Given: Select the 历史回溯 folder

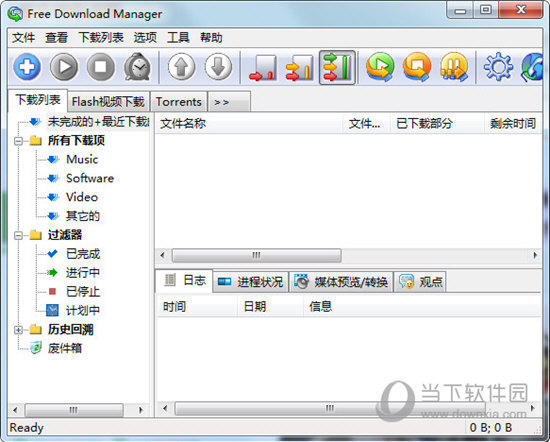Looking at the screenshot, I should 71,329.
